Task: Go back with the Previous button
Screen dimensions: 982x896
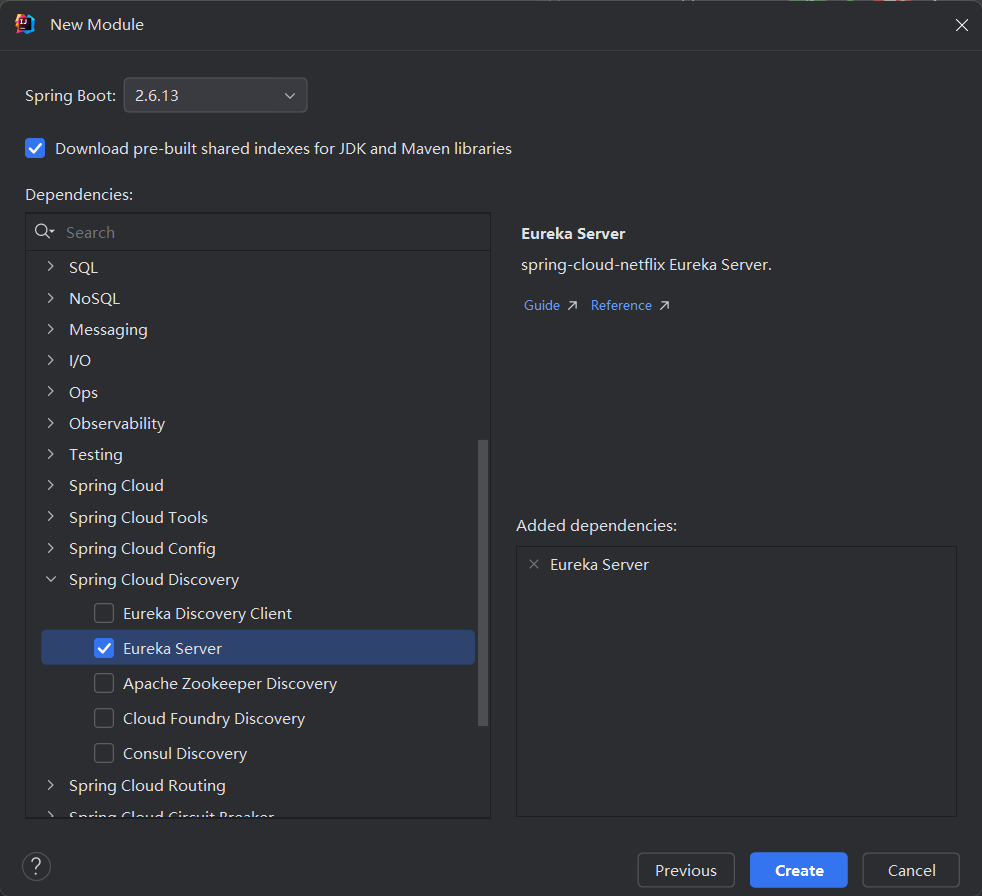Action: pos(685,870)
